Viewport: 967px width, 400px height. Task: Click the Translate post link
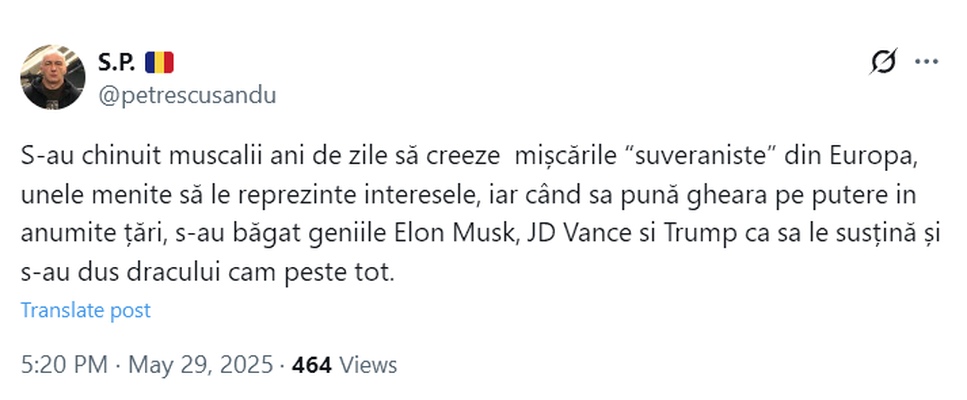86,310
